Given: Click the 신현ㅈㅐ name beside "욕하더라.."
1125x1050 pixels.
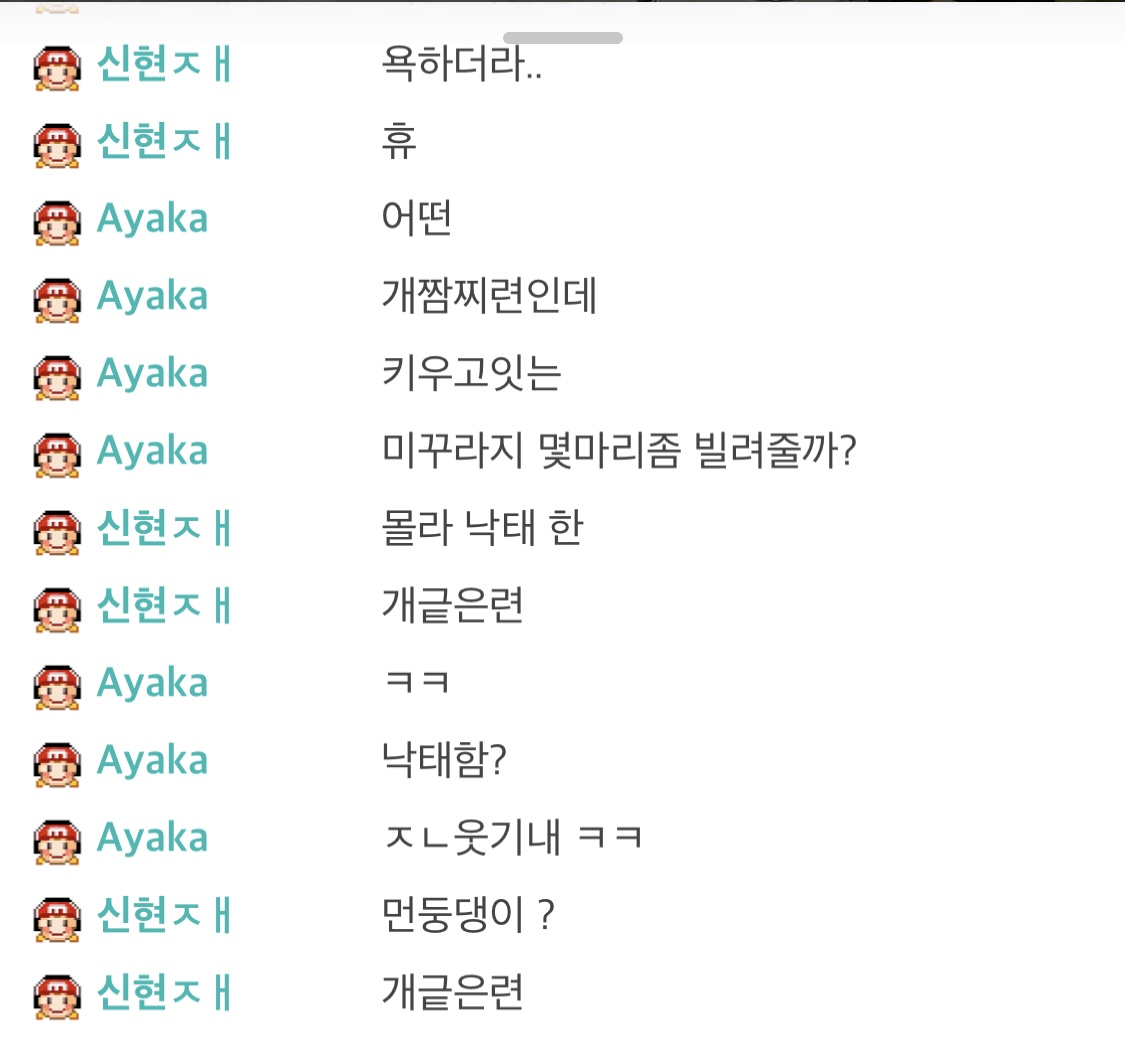Looking at the screenshot, I should (164, 65).
